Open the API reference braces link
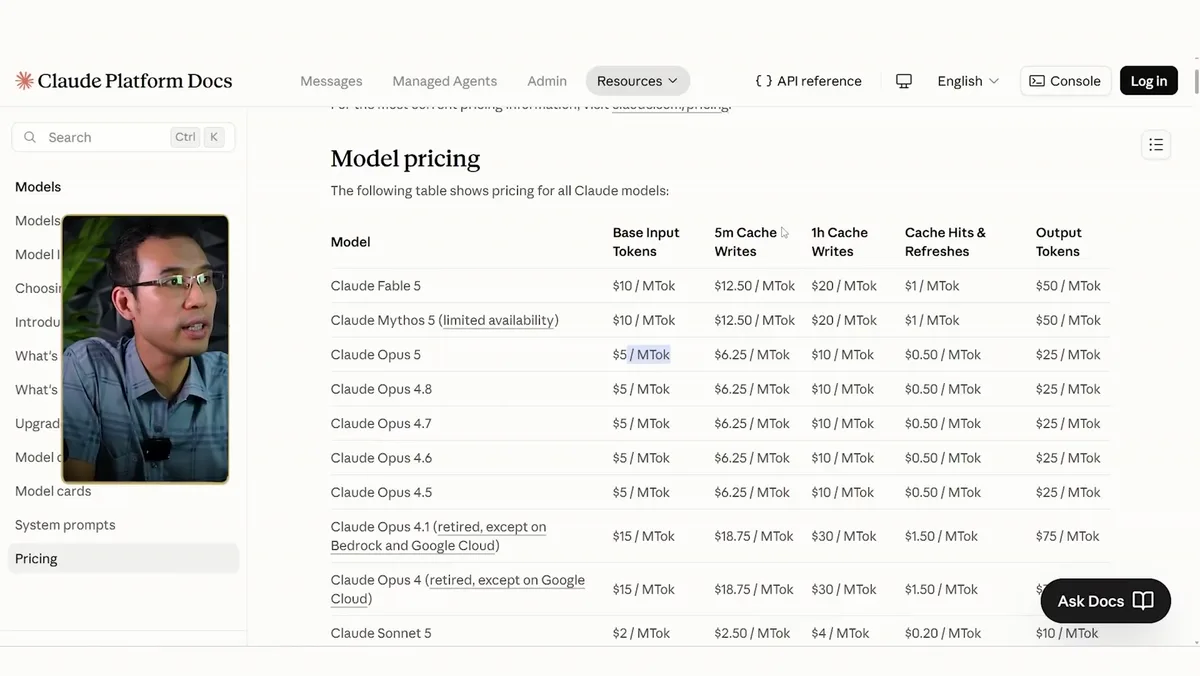The image size is (1200, 676). pyautogui.click(x=808, y=81)
